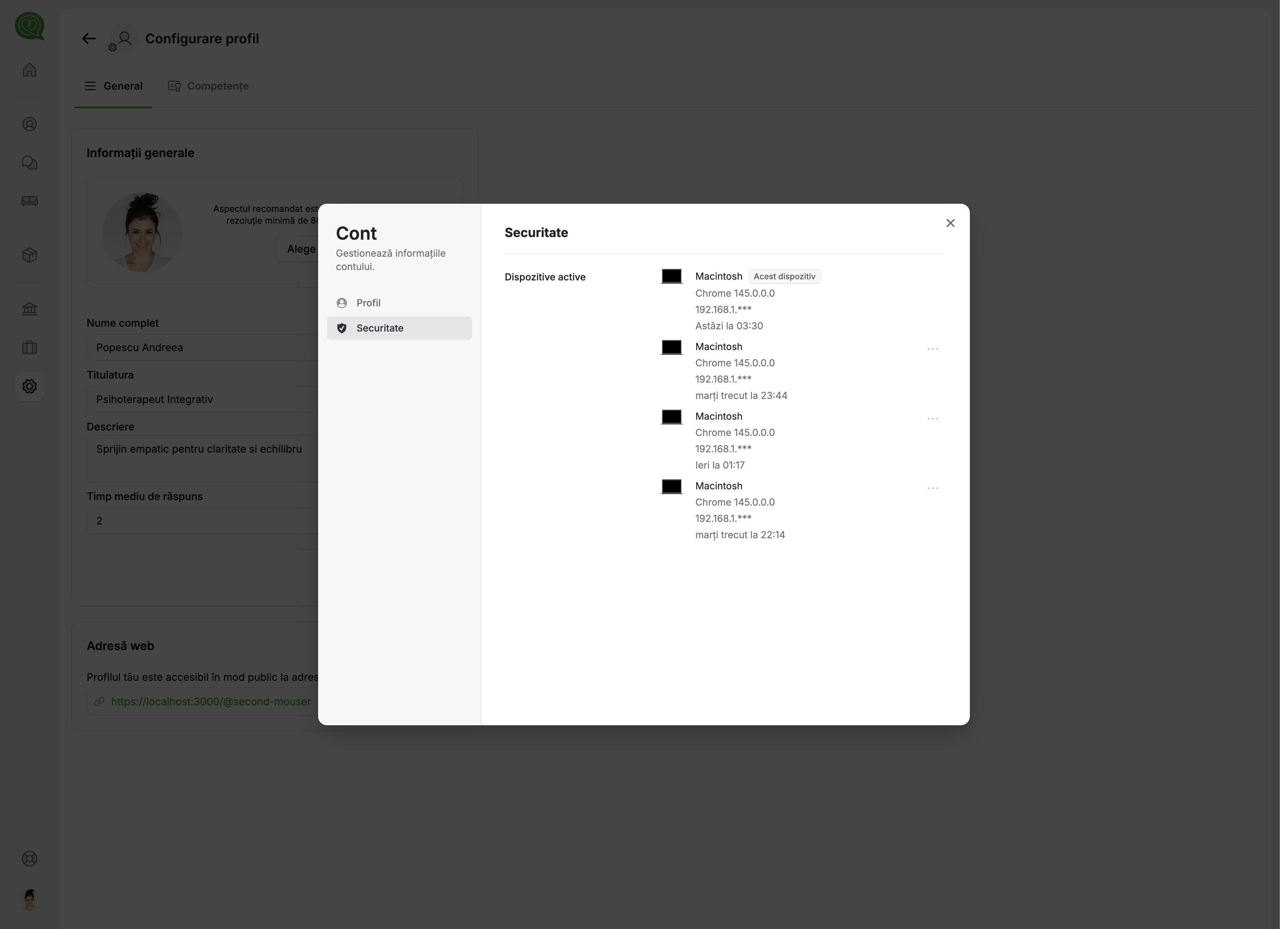Screen dimensions: 1288x929
Task: Close the Cont dialog
Action: pyautogui.click(x=950, y=223)
